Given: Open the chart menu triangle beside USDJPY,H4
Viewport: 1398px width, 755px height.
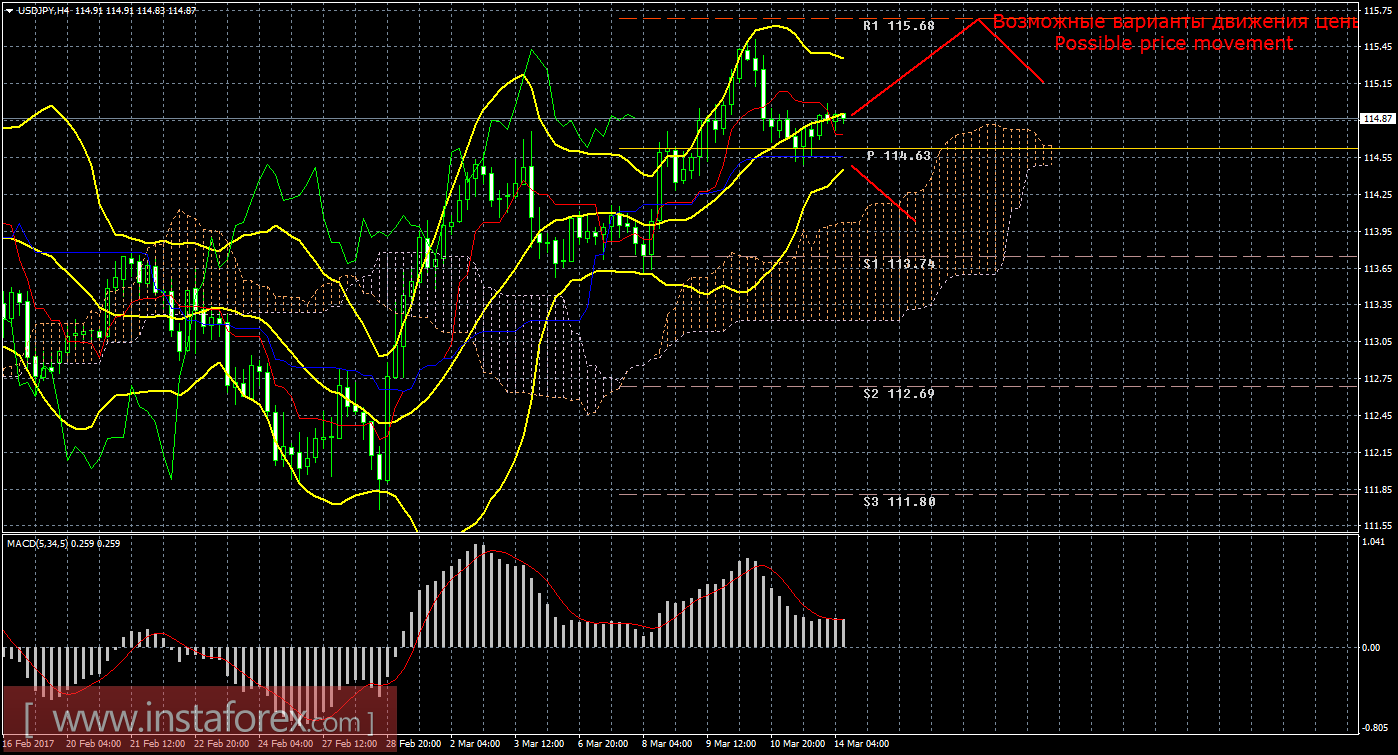Looking at the screenshot, I should click(8, 10).
